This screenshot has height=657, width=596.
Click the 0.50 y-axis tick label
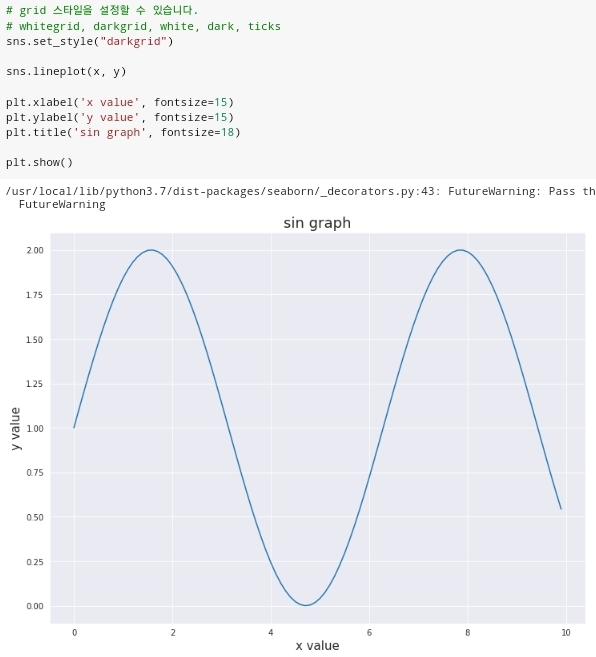point(35,517)
